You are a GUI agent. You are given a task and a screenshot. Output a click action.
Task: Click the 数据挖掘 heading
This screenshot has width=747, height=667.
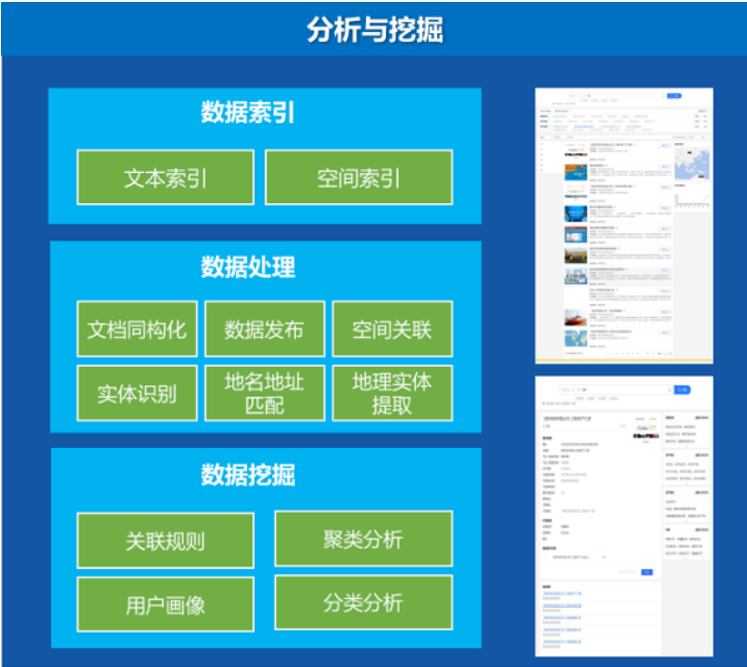(x=248, y=475)
